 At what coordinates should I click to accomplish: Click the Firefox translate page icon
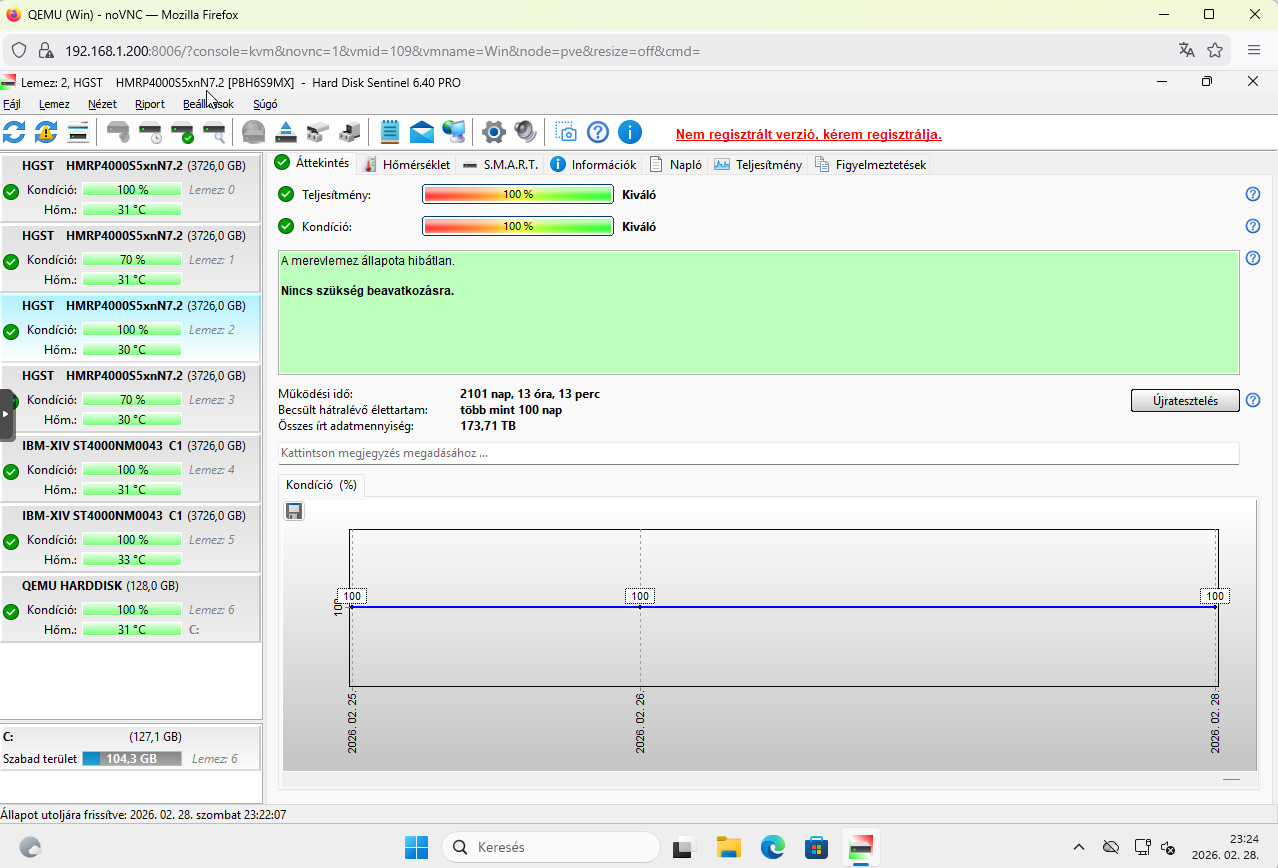tap(1186, 50)
